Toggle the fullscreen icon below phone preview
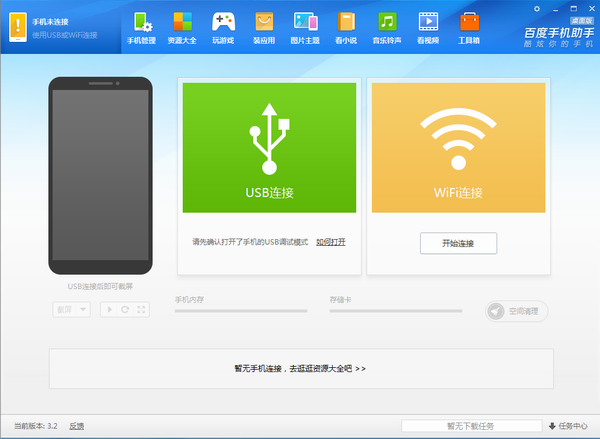This screenshot has width=600, height=439. click(x=141, y=309)
